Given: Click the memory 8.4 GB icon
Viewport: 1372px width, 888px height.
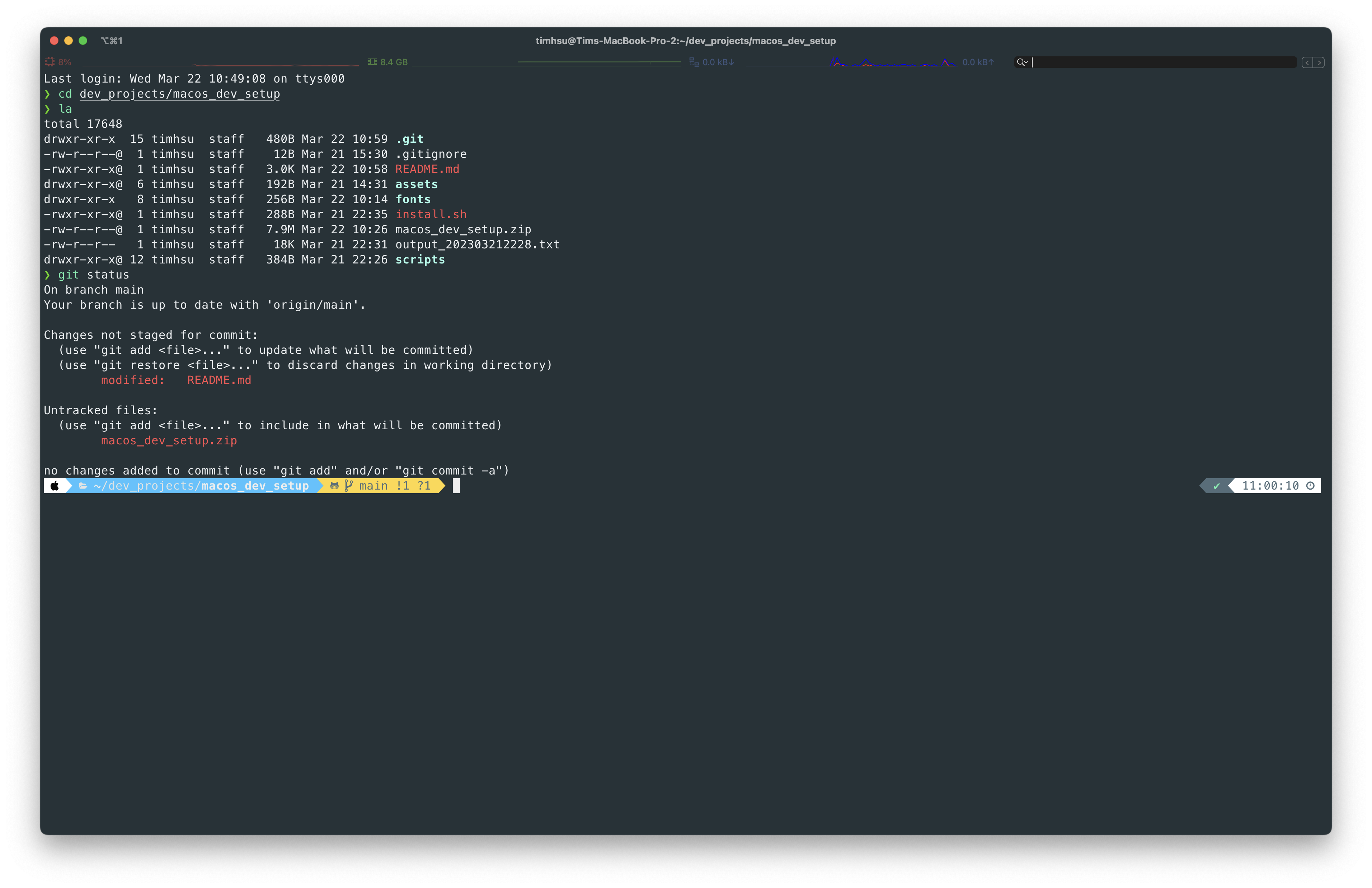Looking at the screenshot, I should (x=372, y=62).
